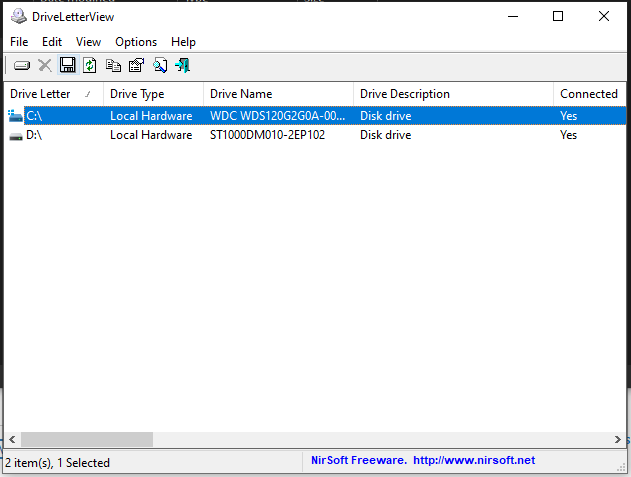Sort by Drive Name column header
Viewport: 631px width, 477px height.
pyautogui.click(x=278, y=94)
